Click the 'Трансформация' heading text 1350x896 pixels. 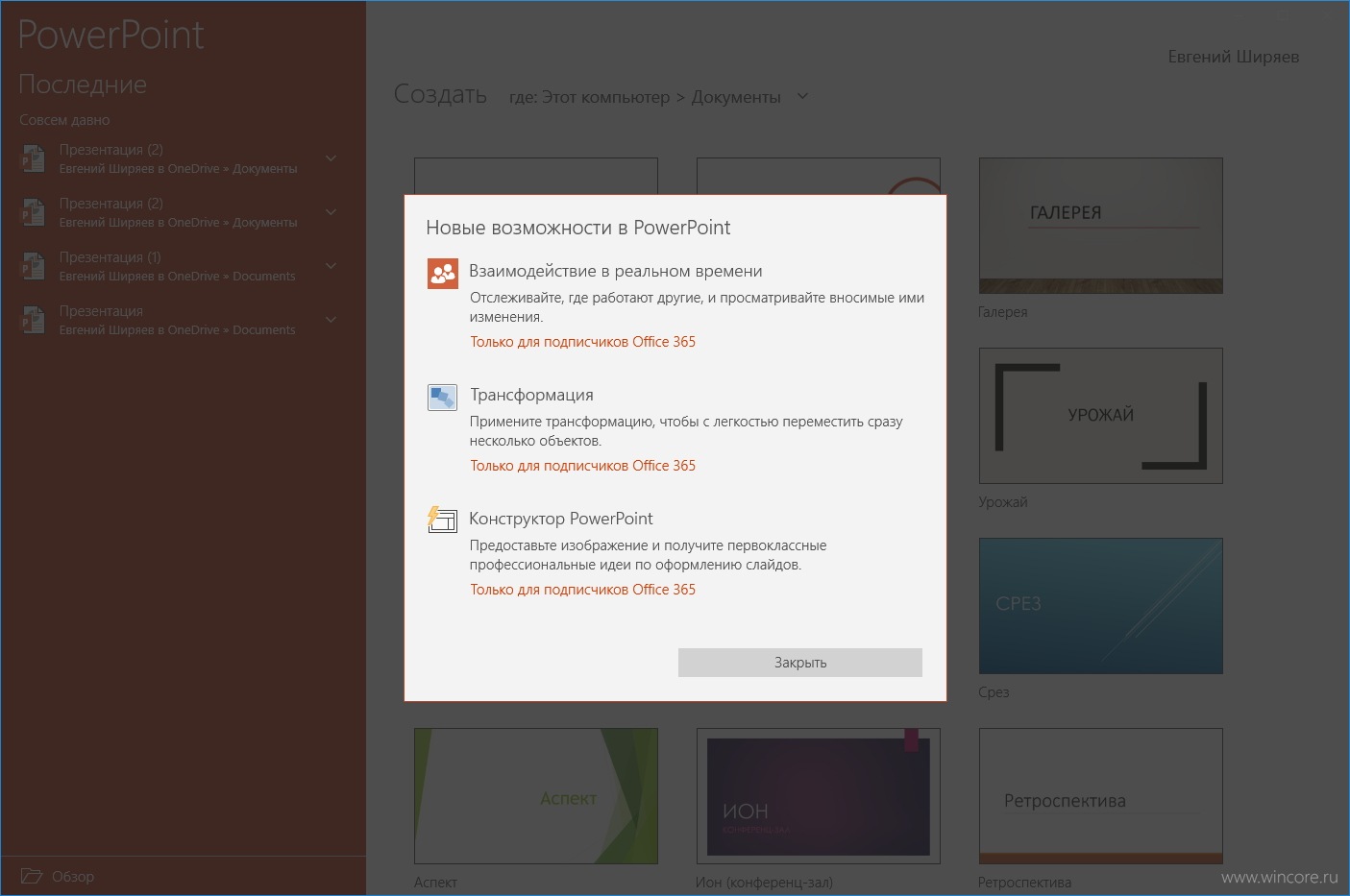tap(531, 395)
